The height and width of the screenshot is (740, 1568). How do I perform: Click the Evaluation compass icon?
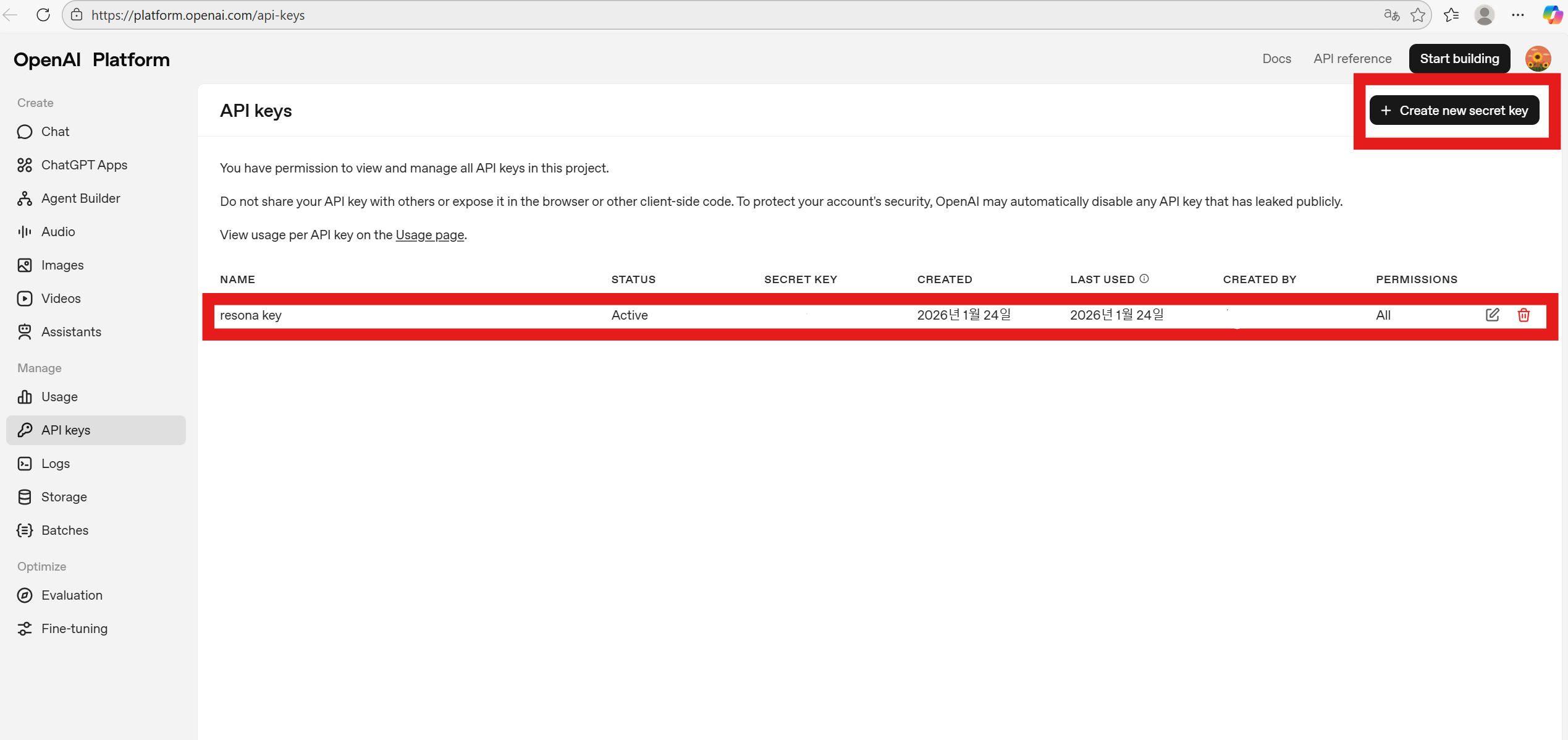(x=25, y=595)
